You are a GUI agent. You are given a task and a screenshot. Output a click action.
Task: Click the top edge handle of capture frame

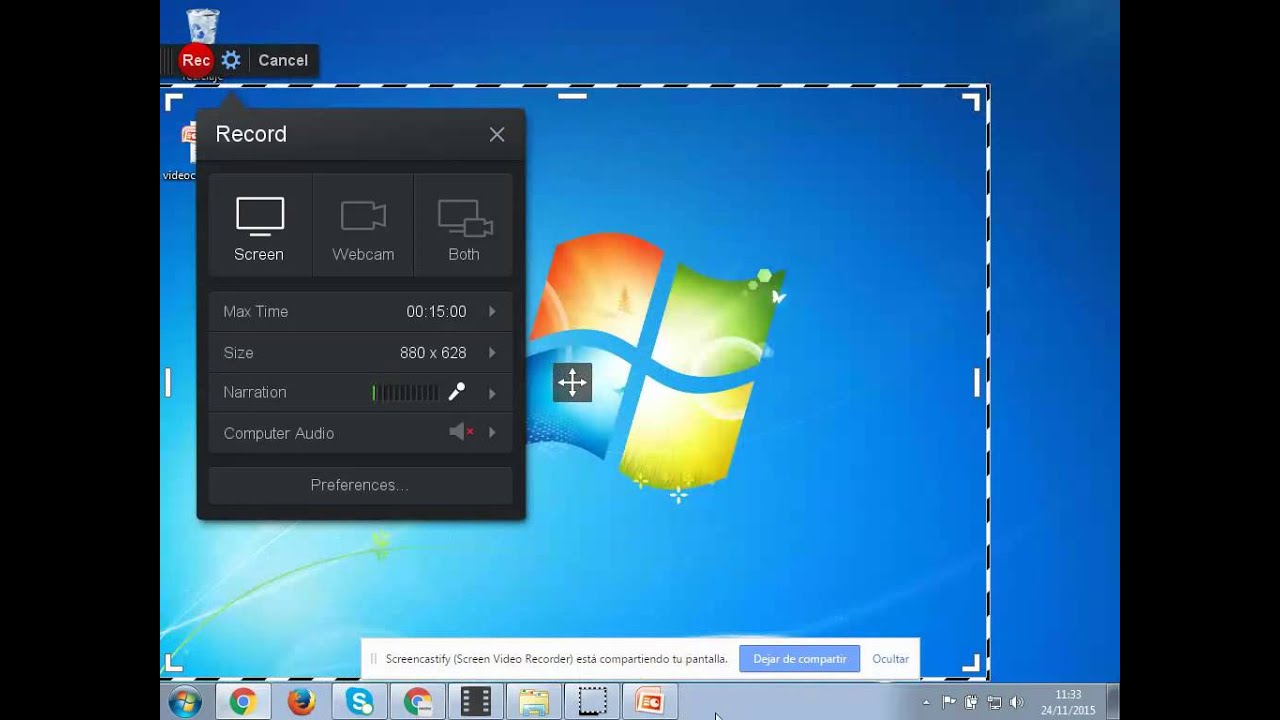(572, 96)
